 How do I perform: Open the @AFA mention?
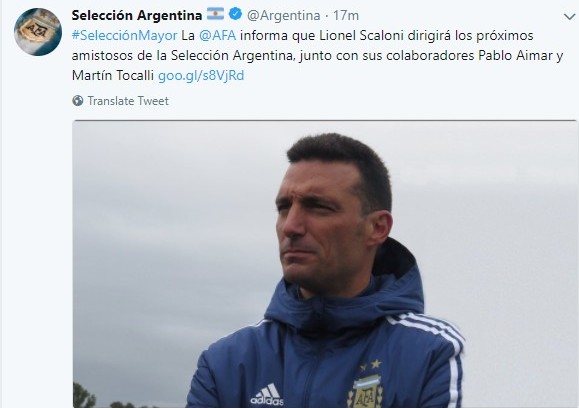click(x=217, y=35)
